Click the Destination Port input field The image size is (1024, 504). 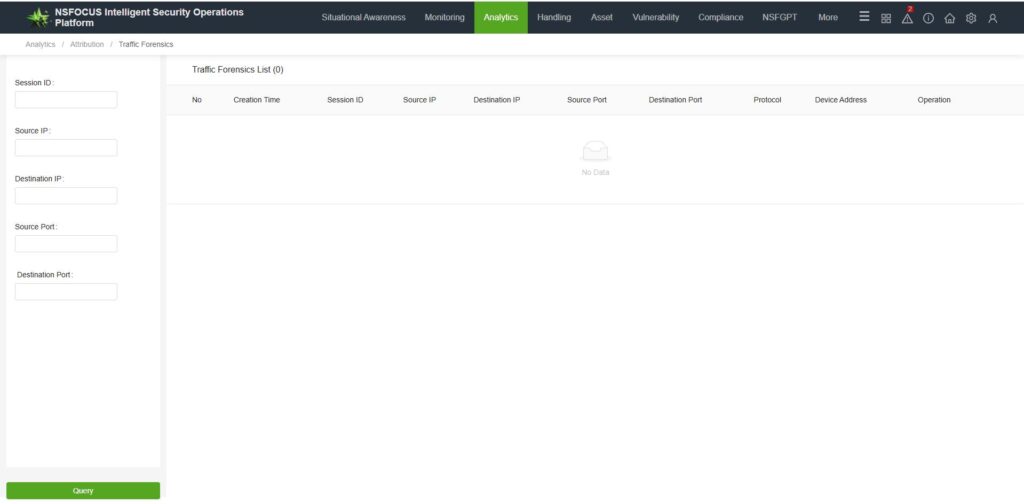pyautogui.click(x=66, y=292)
